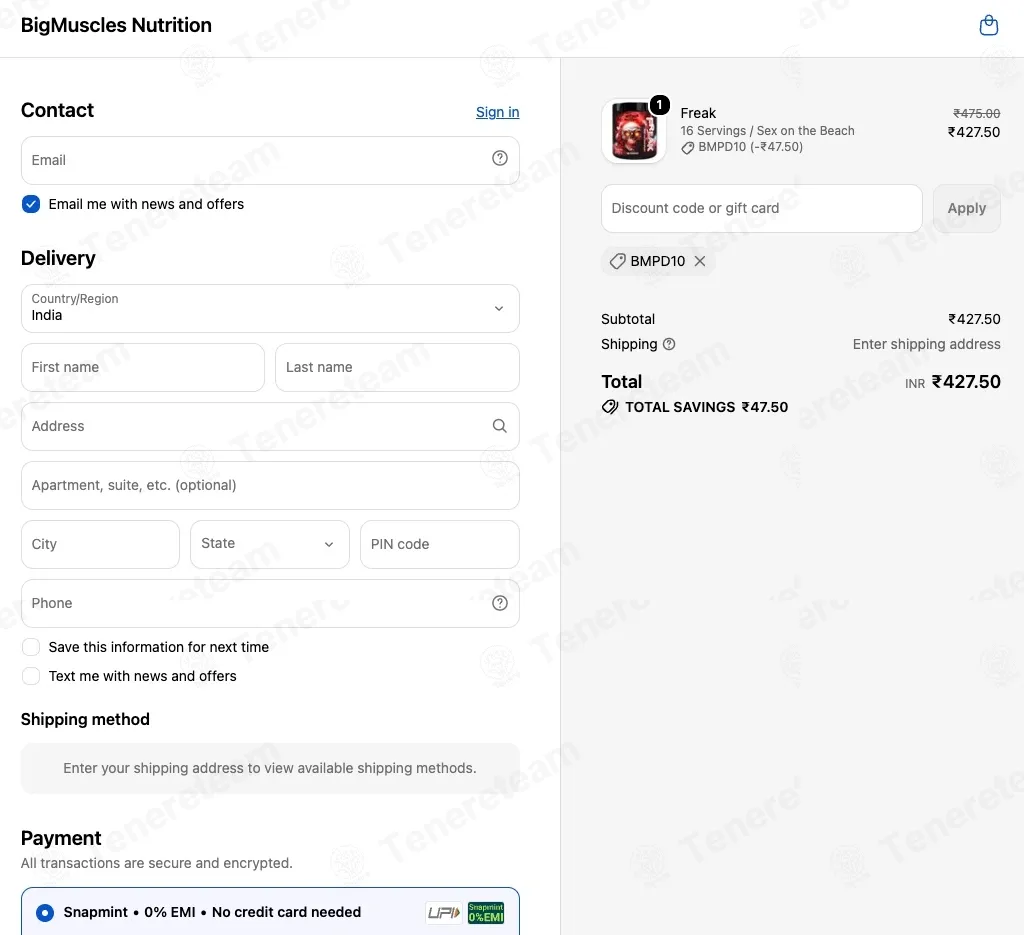The image size is (1024, 935).
Task: Focus the Email input field
Action: [270, 160]
